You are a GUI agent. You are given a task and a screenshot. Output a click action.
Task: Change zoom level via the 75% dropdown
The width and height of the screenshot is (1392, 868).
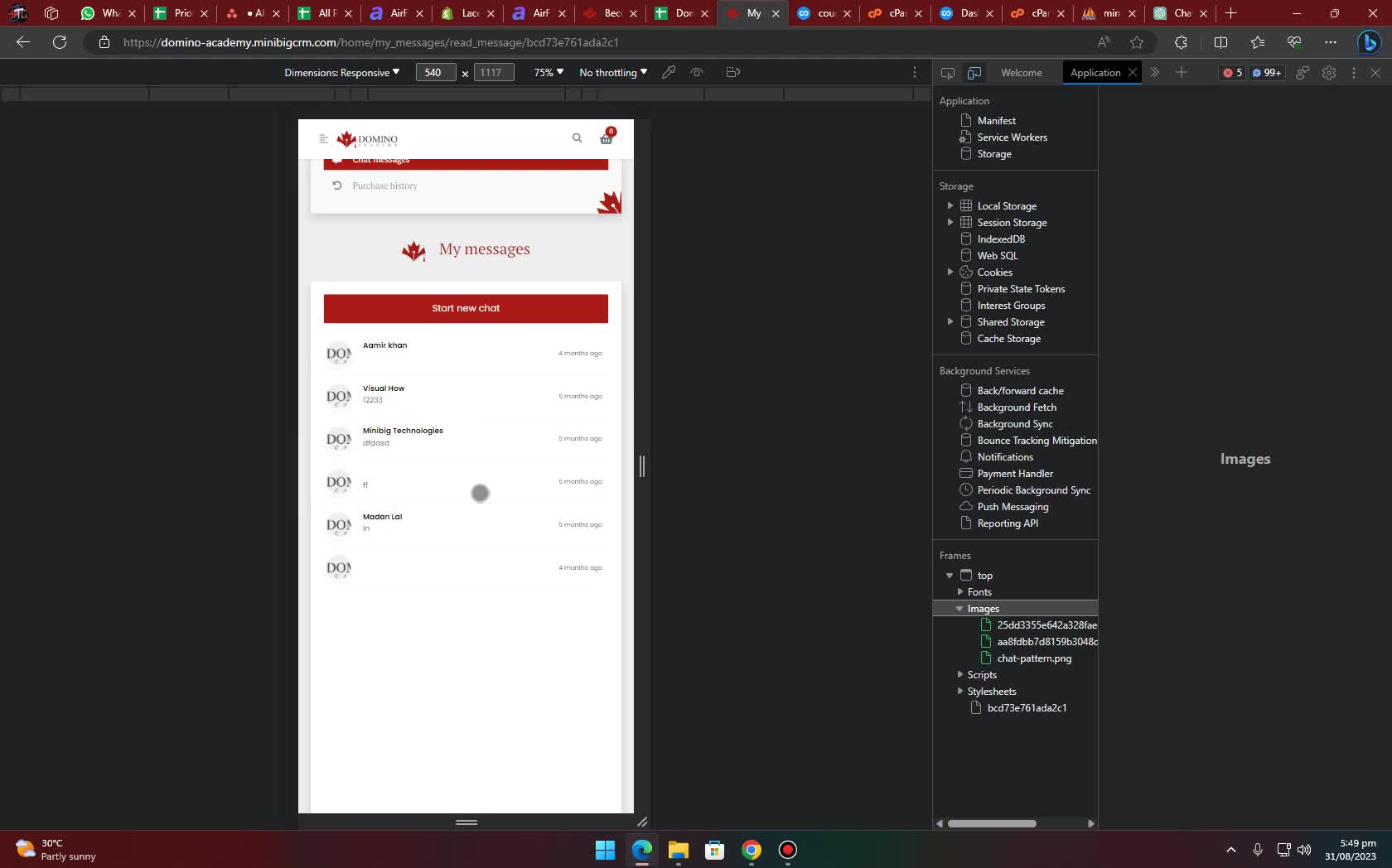(x=547, y=73)
